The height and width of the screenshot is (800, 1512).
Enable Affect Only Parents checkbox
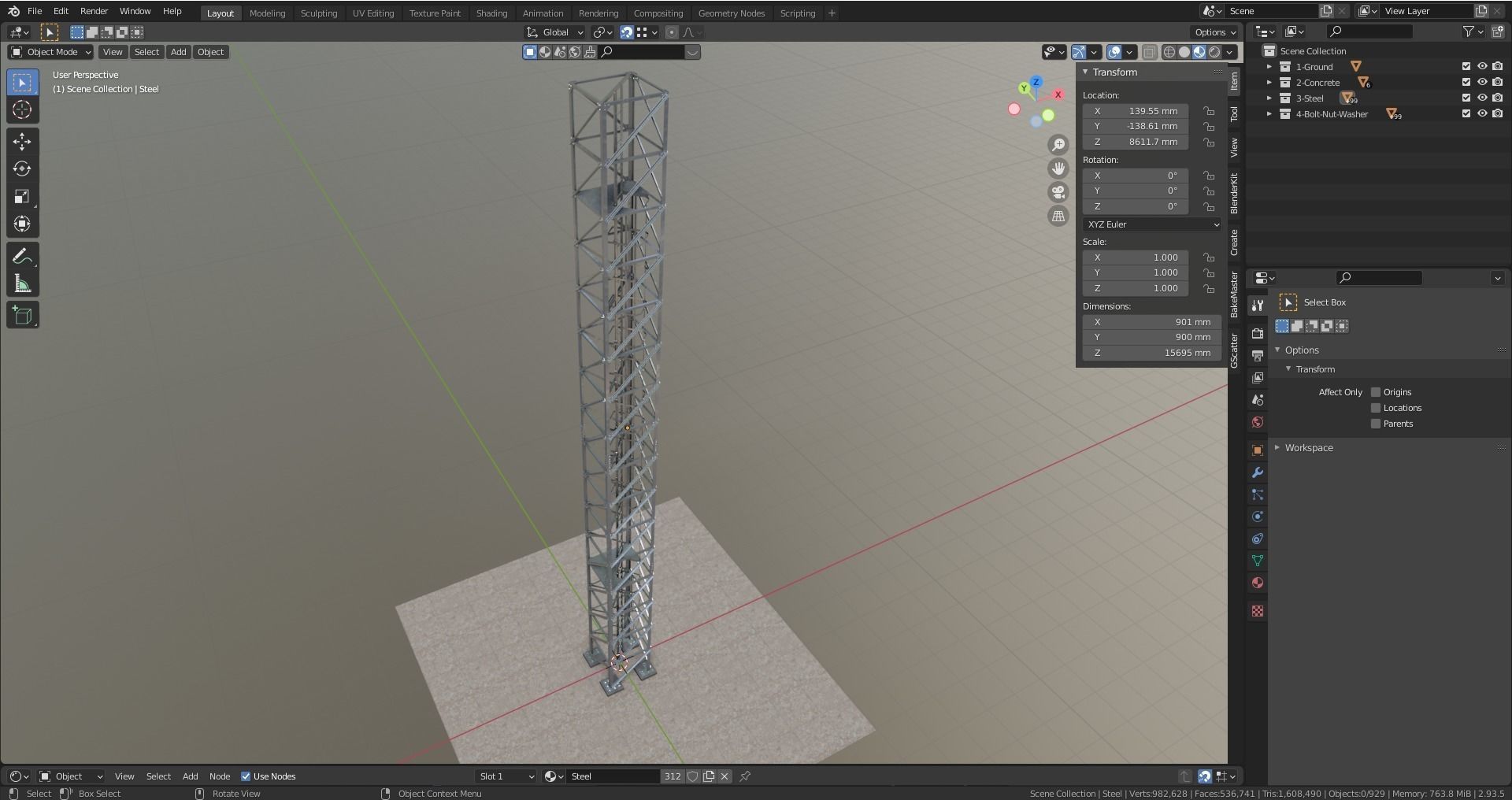[1376, 424]
